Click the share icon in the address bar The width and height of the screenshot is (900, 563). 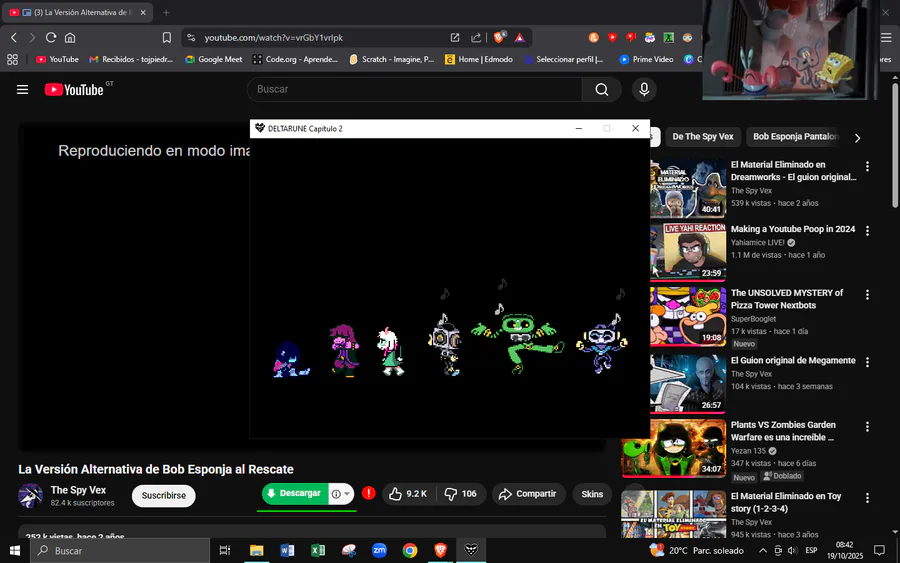[476, 38]
